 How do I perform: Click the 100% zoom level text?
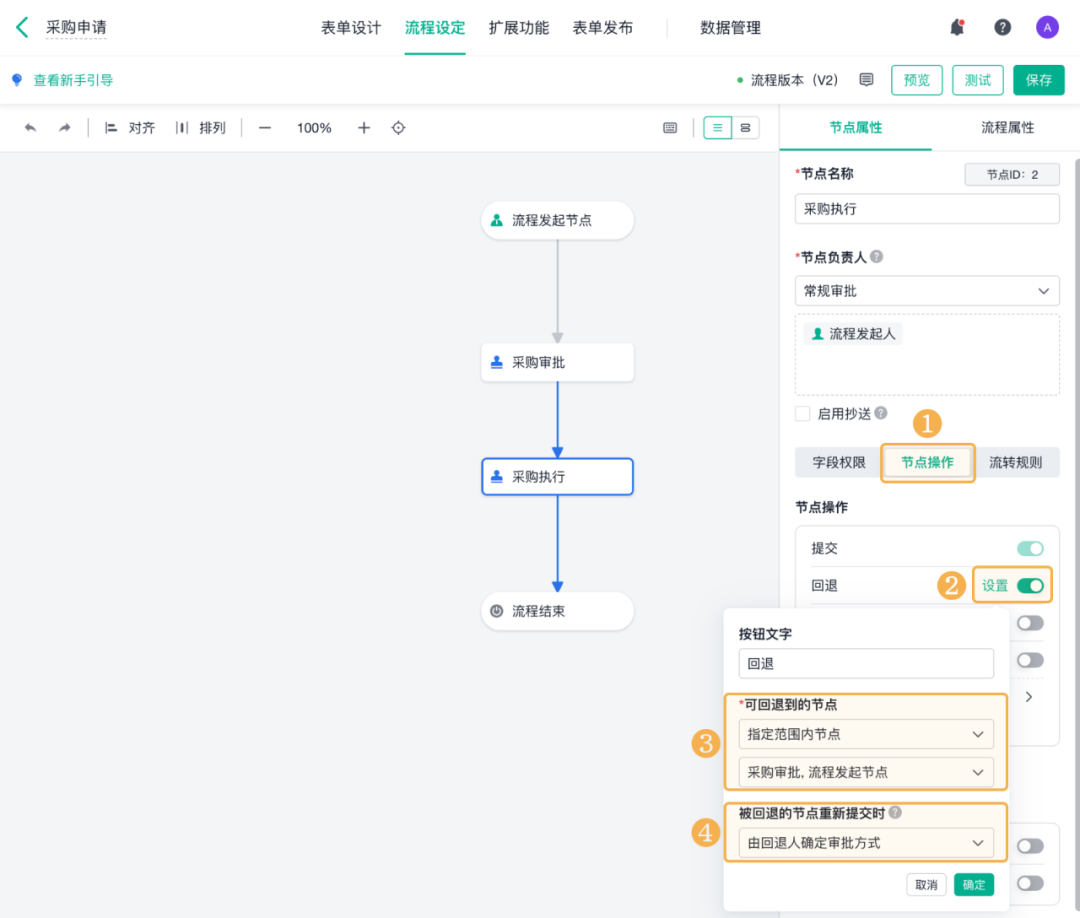click(x=314, y=127)
